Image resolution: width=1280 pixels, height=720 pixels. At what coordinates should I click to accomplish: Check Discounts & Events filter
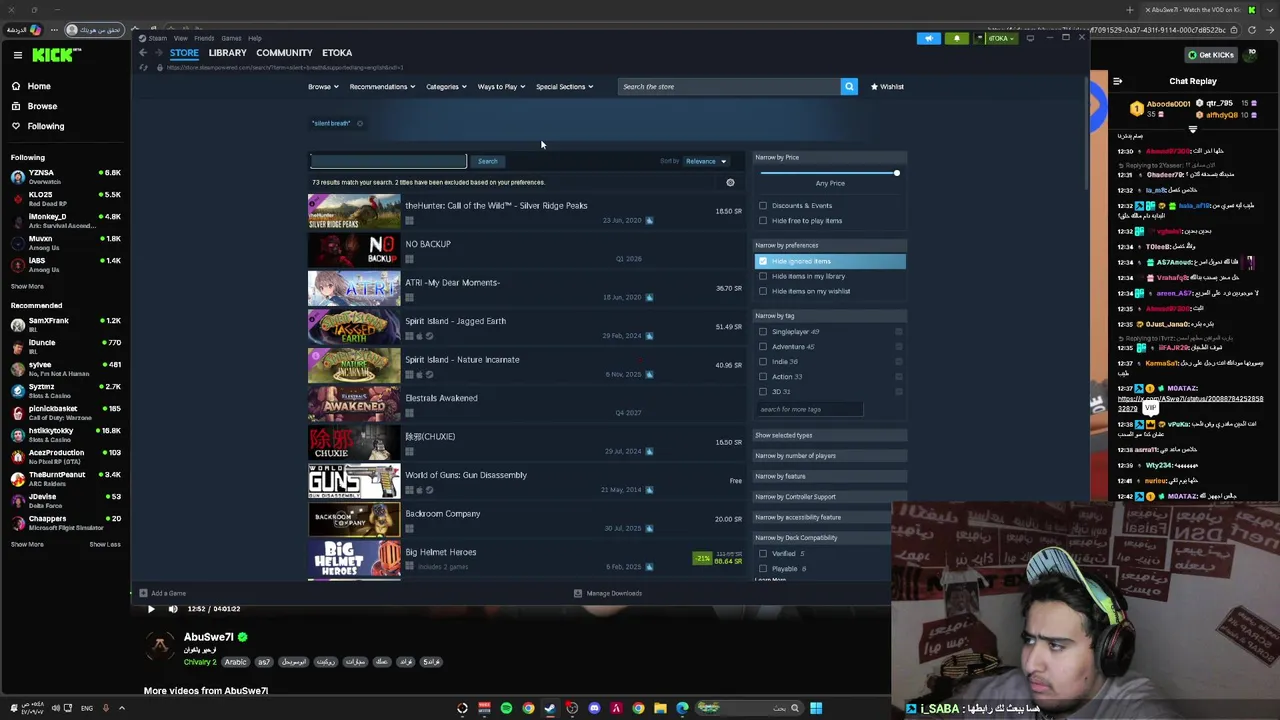(x=763, y=206)
